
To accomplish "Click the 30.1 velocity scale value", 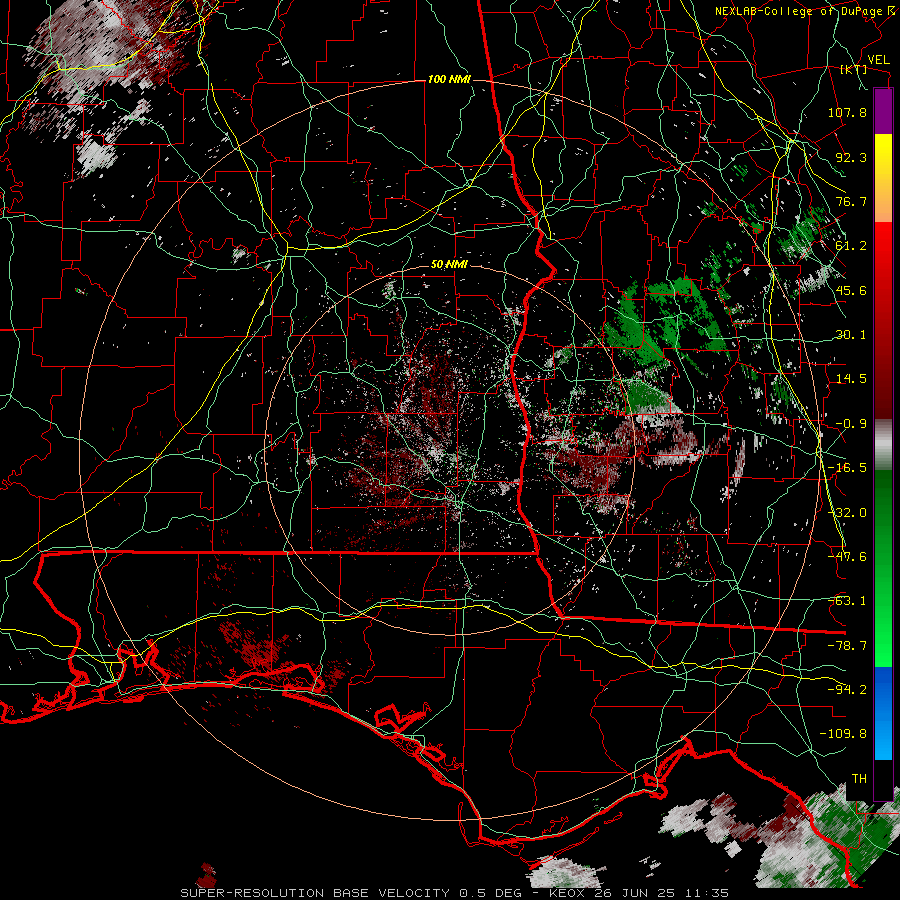I will click(851, 335).
